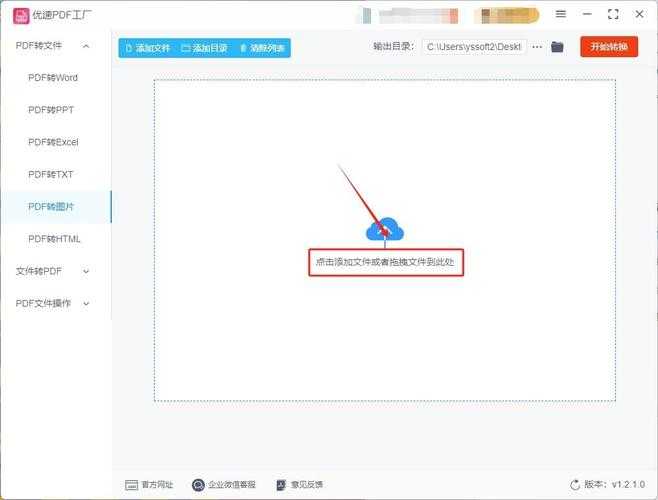Open the three-dots browse output directory
The image size is (658, 500).
point(537,47)
